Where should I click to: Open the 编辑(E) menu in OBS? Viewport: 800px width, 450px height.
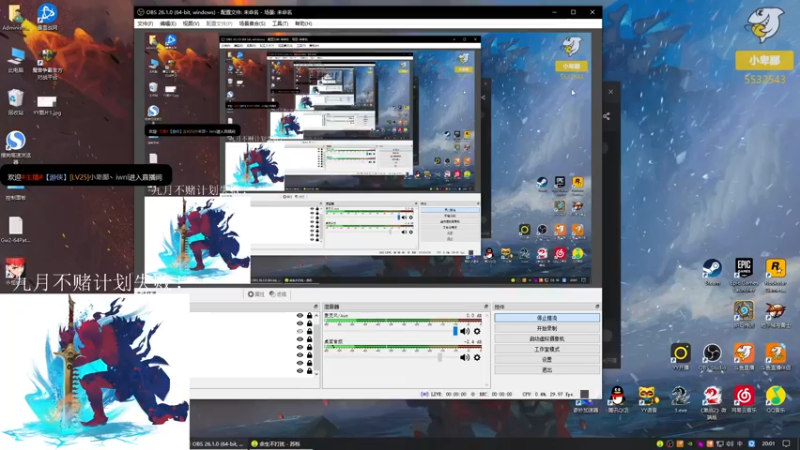(168, 23)
